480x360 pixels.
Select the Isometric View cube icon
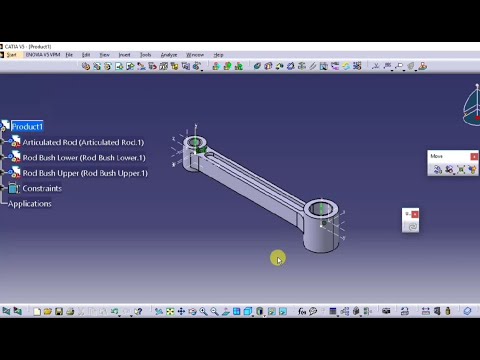(247, 311)
